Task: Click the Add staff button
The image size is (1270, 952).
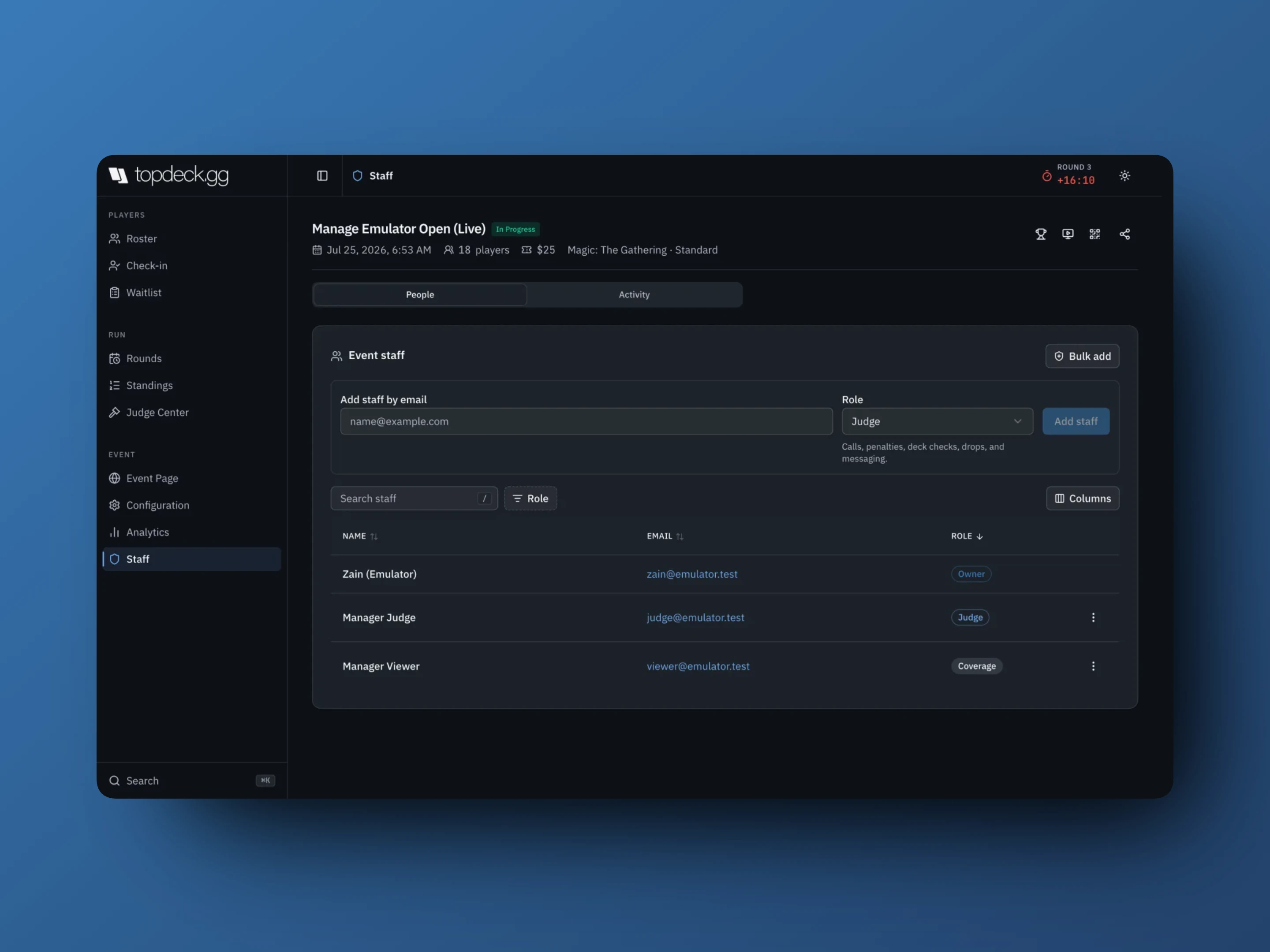Action: tap(1076, 422)
